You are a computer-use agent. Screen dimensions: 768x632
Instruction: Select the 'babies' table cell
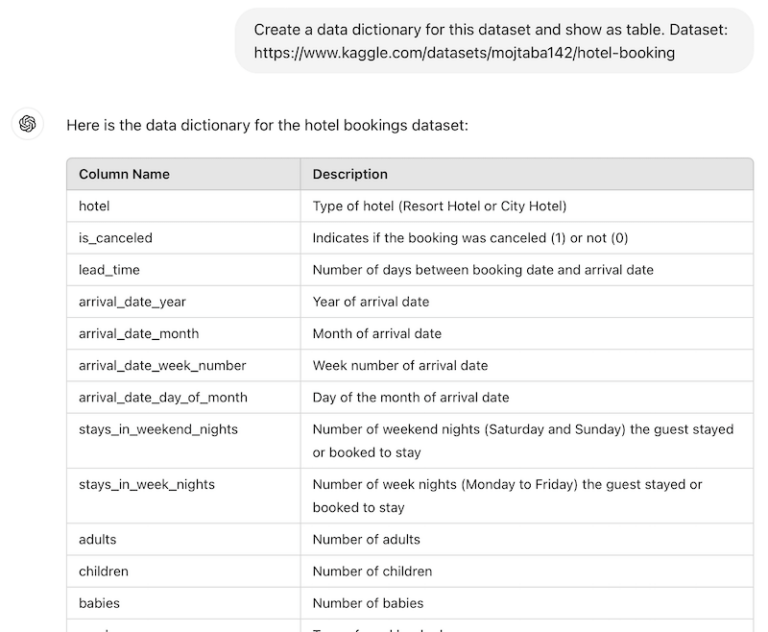point(100,603)
